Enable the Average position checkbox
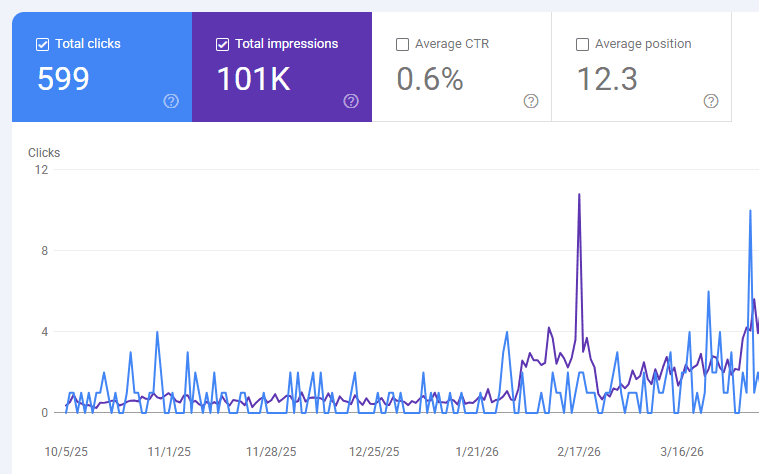The height and width of the screenshot is (474, 759). tap(582, 45)
